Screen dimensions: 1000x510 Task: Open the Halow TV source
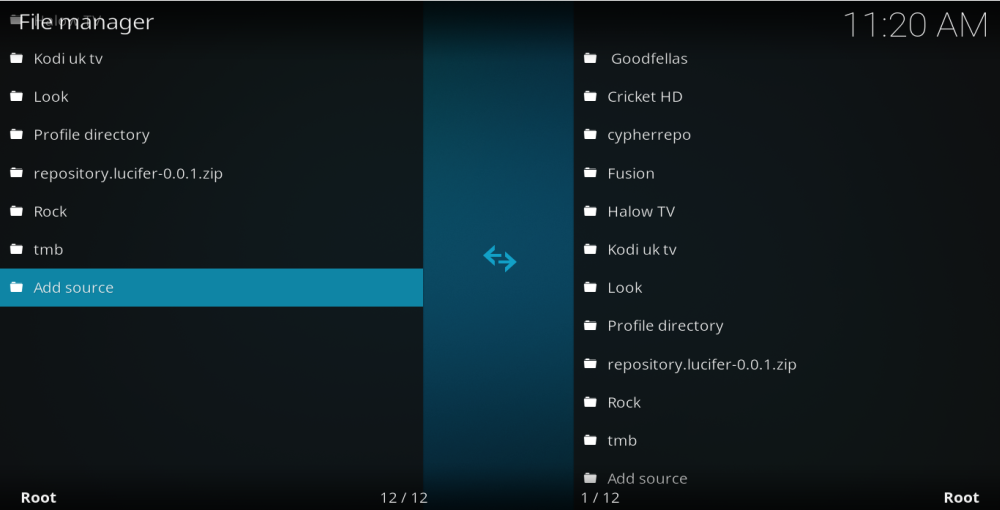[641, 212]
